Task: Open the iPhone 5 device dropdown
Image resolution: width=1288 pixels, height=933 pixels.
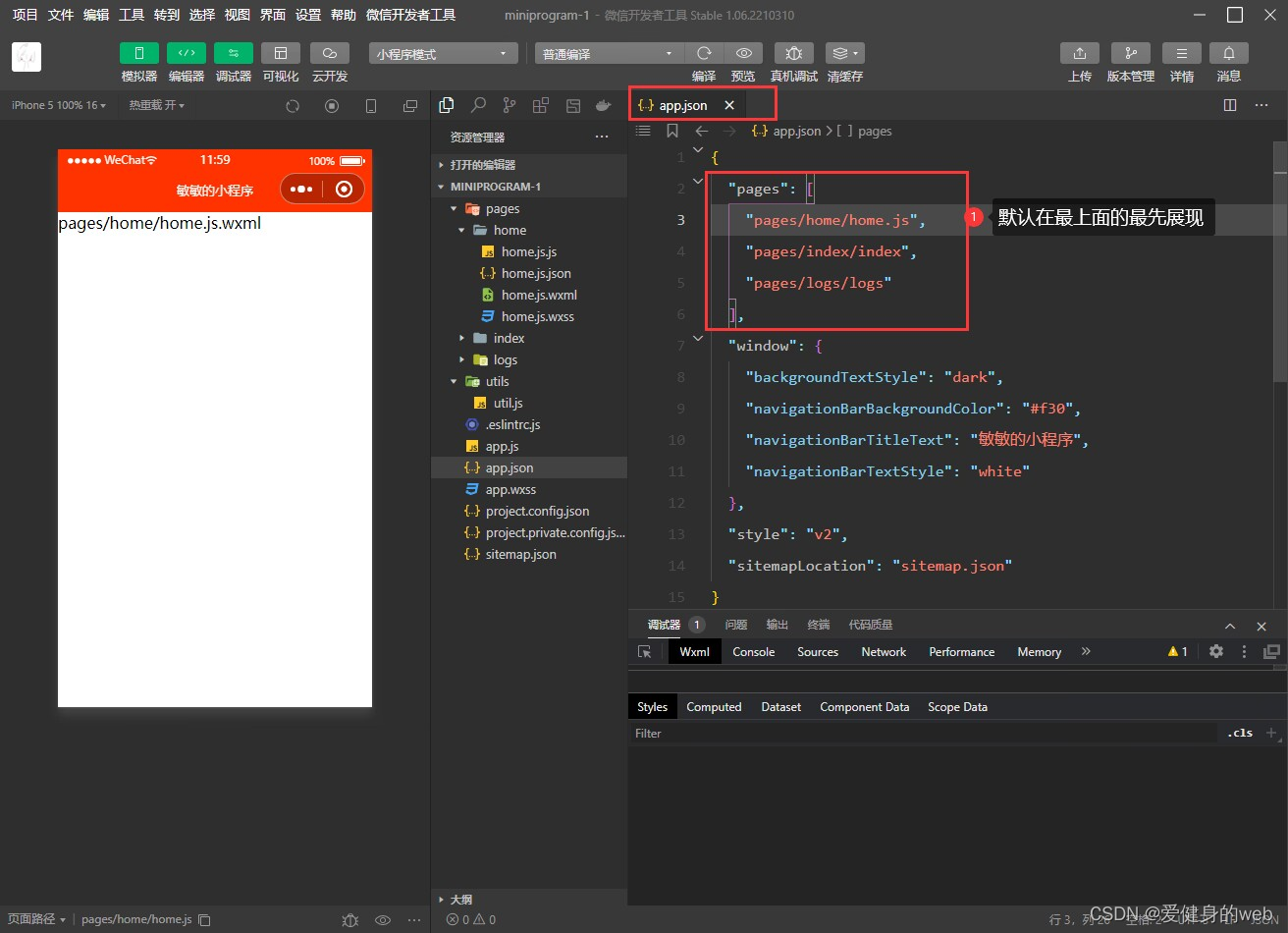Action: pyautogui.click(x=59, y=105)
